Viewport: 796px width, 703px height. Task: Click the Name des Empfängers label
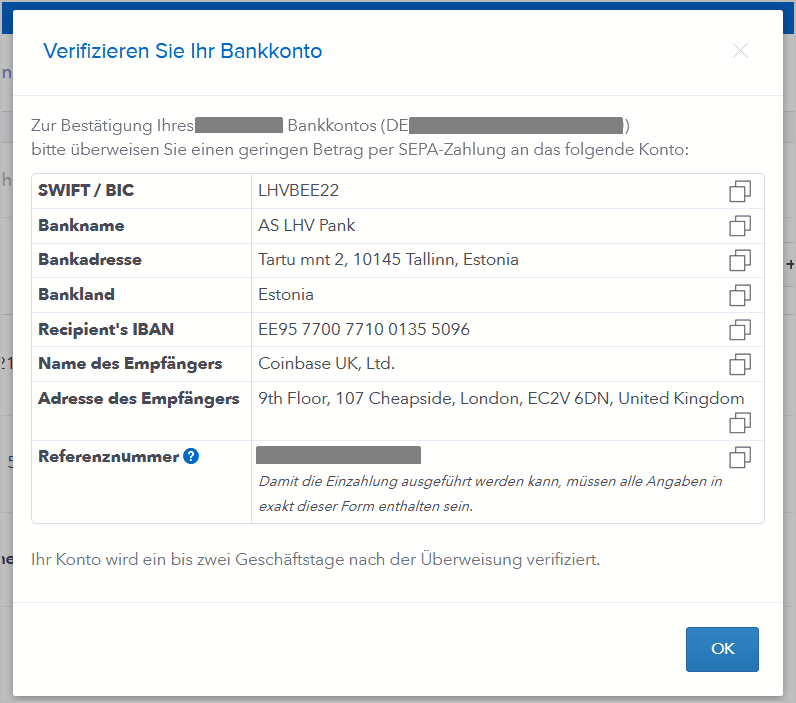[x=130, y=364]
